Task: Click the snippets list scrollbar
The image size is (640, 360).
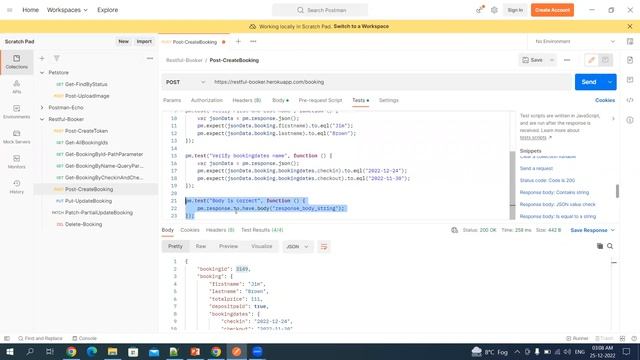Action: (617, 191)
